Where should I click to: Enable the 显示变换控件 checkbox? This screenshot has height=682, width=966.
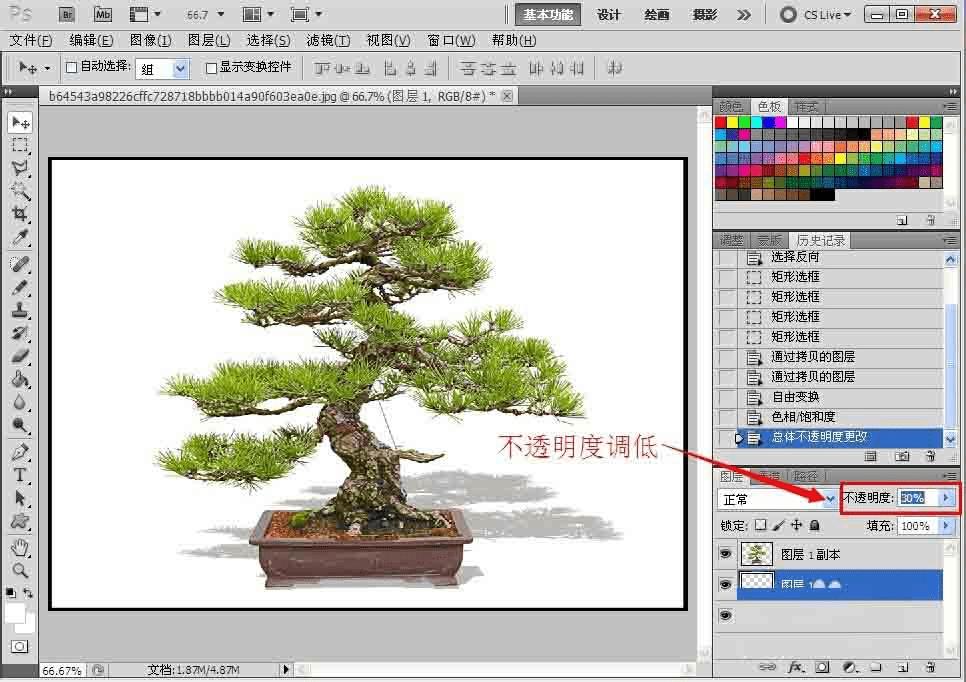[x=211, y=68]
